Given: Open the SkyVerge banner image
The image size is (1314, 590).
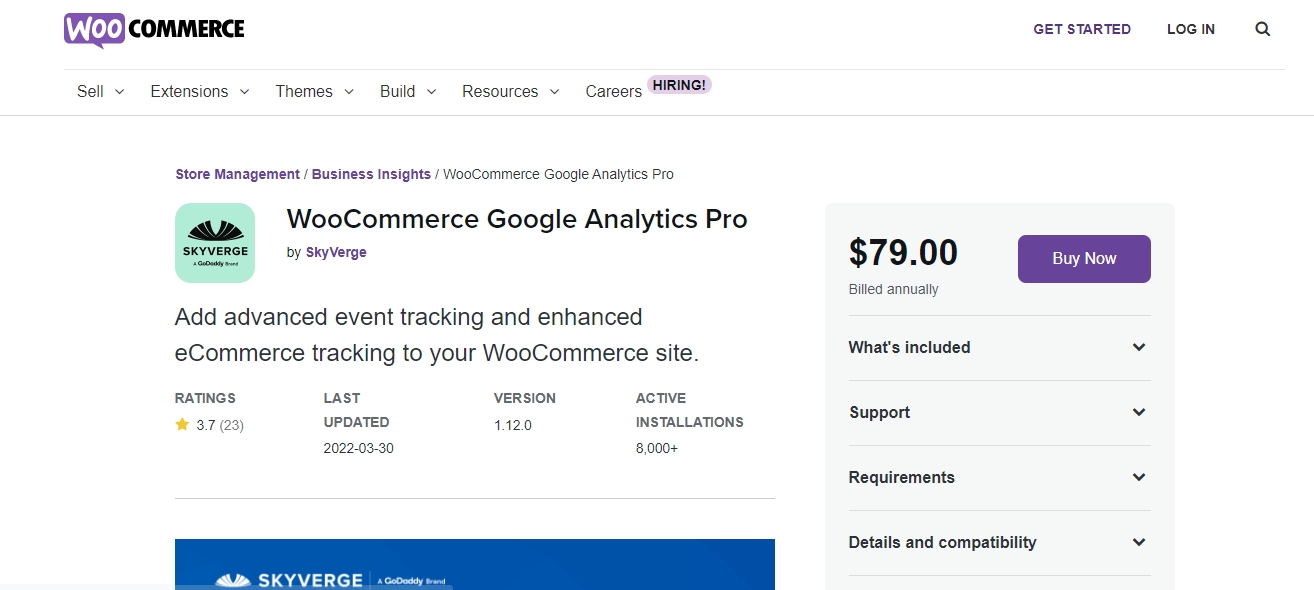Looking at the screenshot, I should (x=475, y=565).
